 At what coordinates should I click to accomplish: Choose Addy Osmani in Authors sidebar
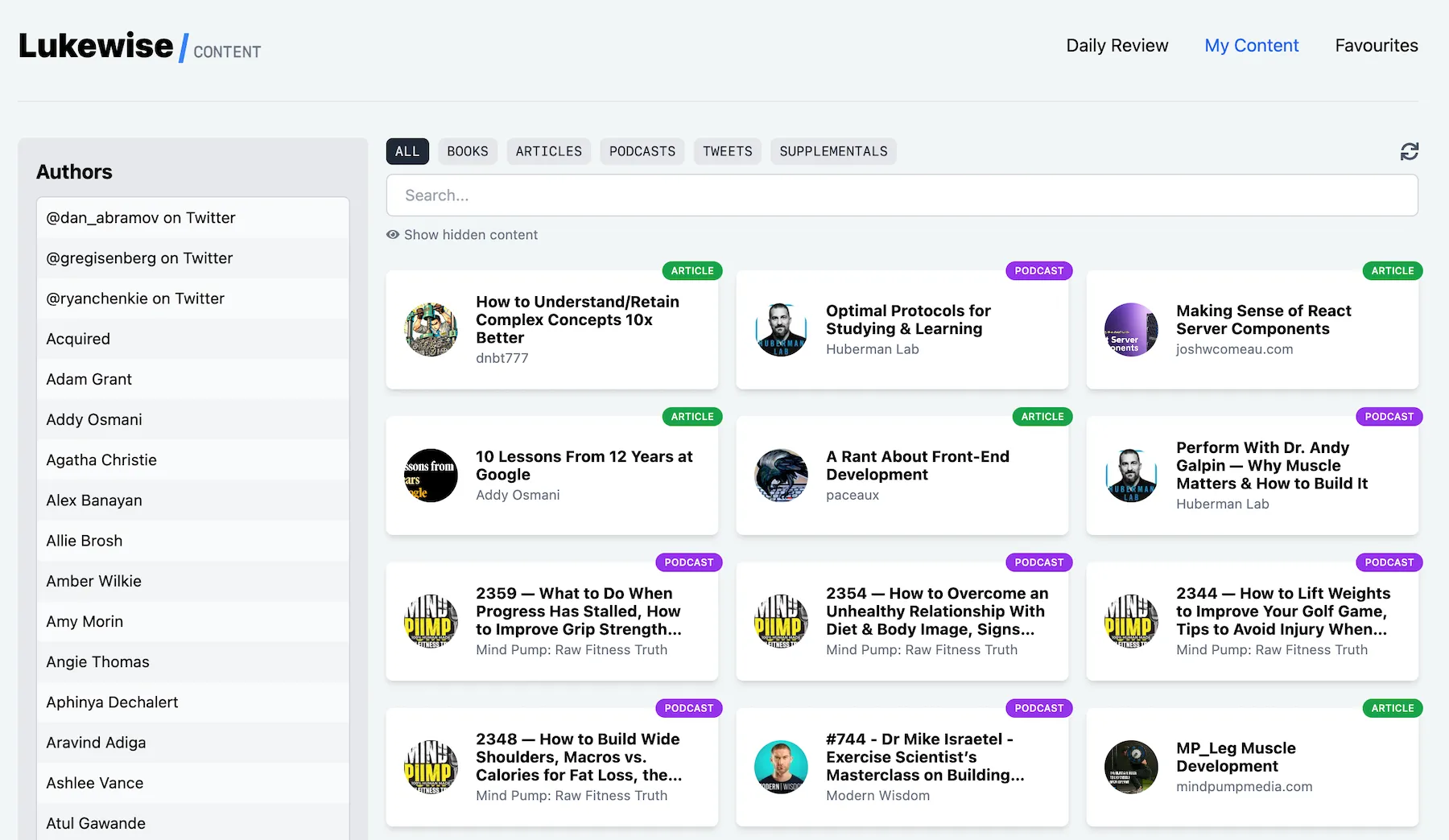192,419
